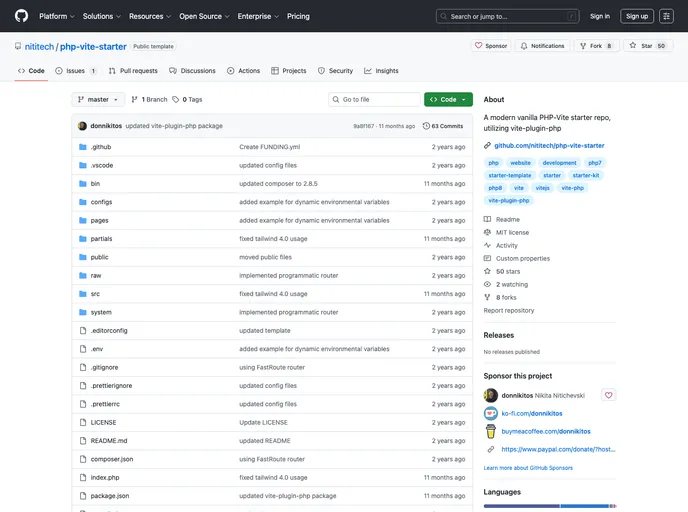Image resolution: width=688 pixels, height=512 pixels.
Task: Switch to the Projects tab
Action: [289, 71]
